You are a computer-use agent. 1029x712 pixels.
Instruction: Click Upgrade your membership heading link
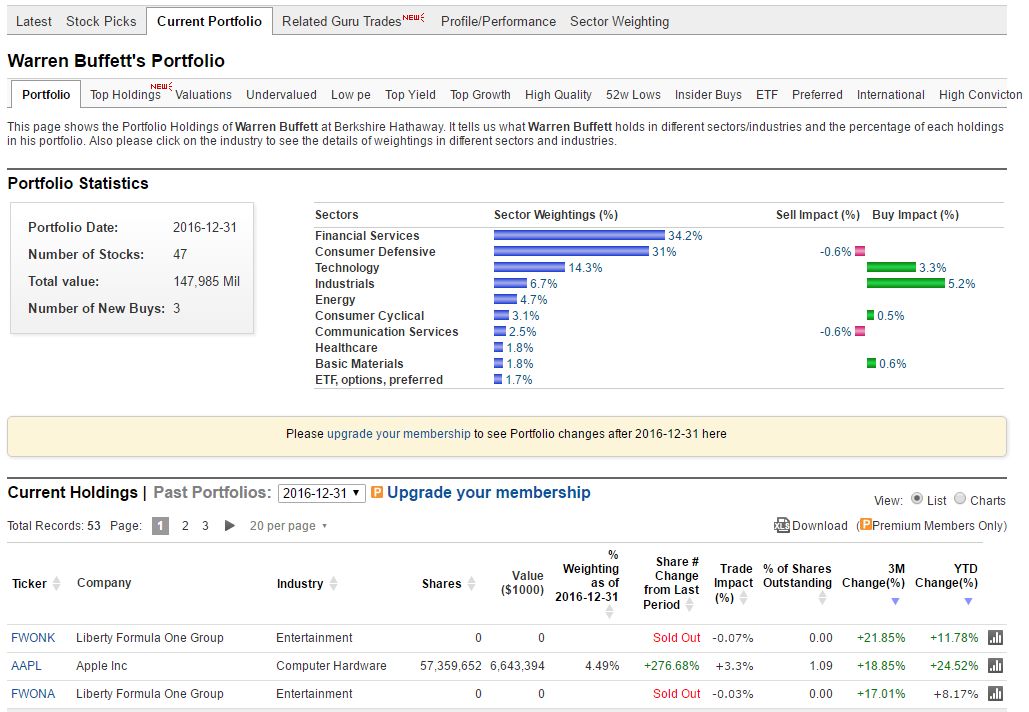pyautogui.click(x=488, y=492)
